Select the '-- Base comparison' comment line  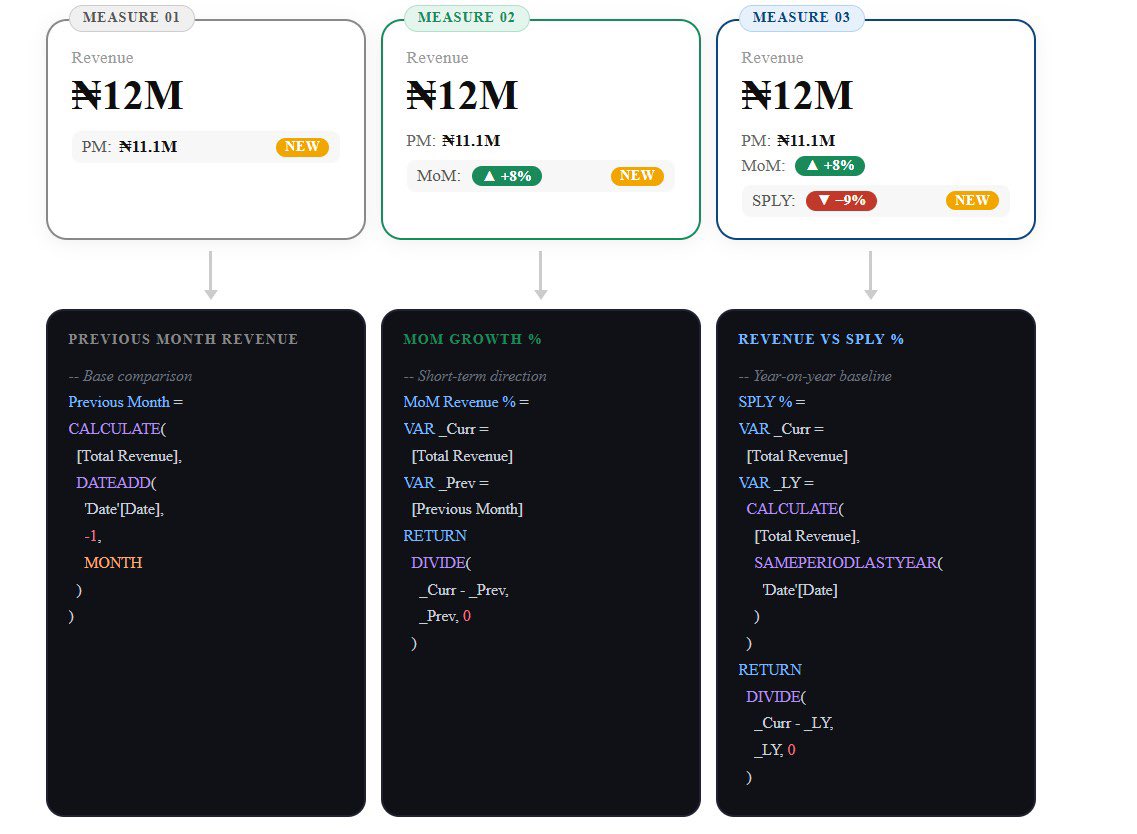coord(131,376)
